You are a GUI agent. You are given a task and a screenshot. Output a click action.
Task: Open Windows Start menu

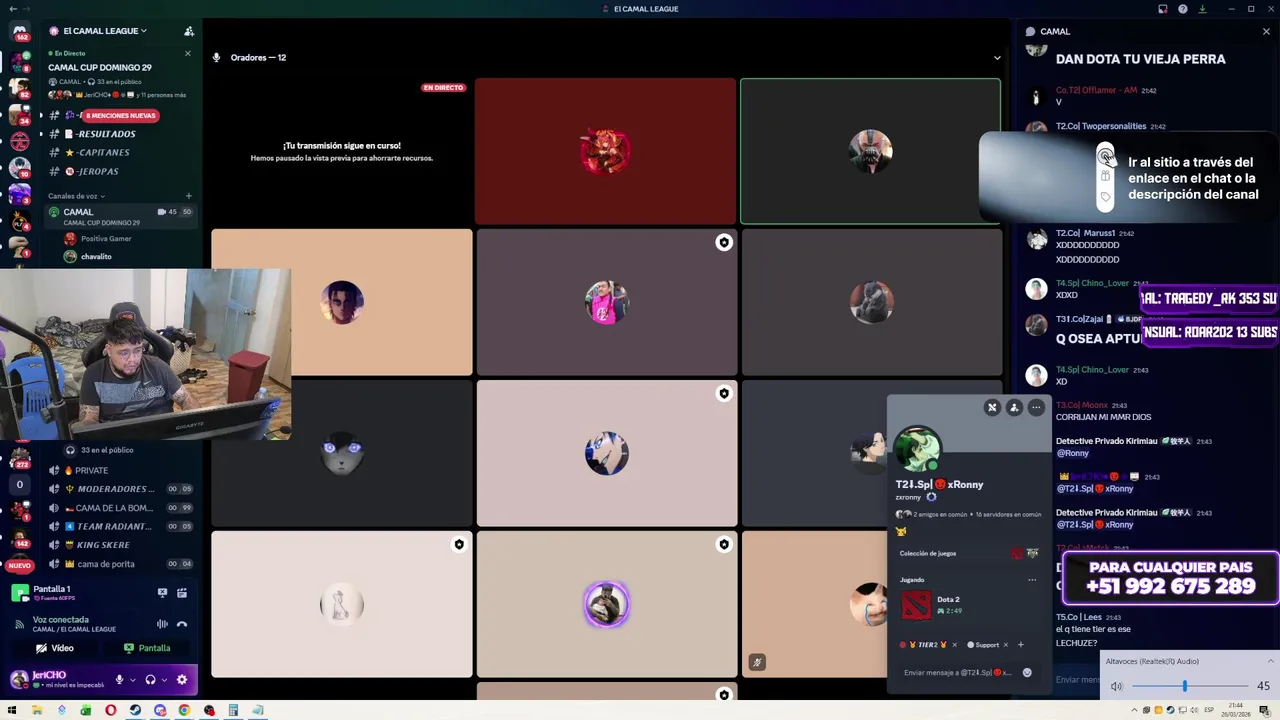coord(12,711)
